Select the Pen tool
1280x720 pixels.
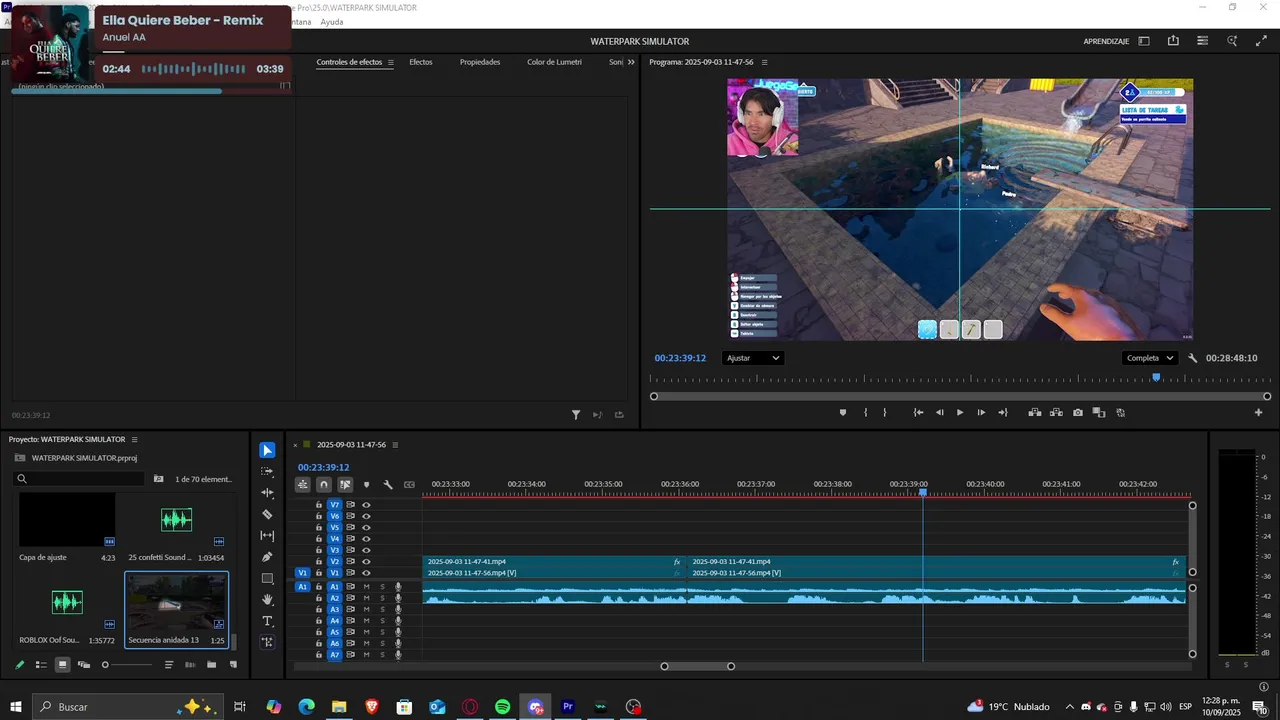(267, 557)
